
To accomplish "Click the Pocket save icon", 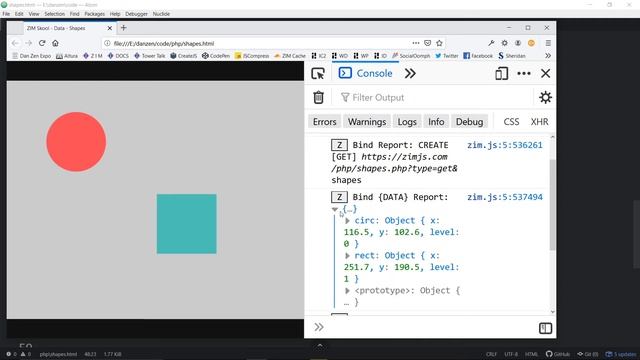I will click(427, 43).
